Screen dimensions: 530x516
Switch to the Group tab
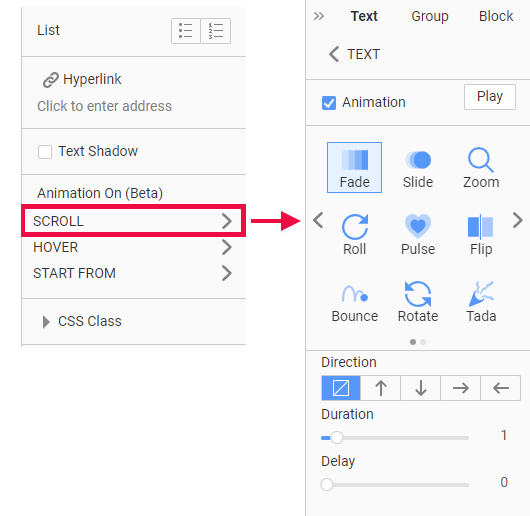tap(430, 16)
